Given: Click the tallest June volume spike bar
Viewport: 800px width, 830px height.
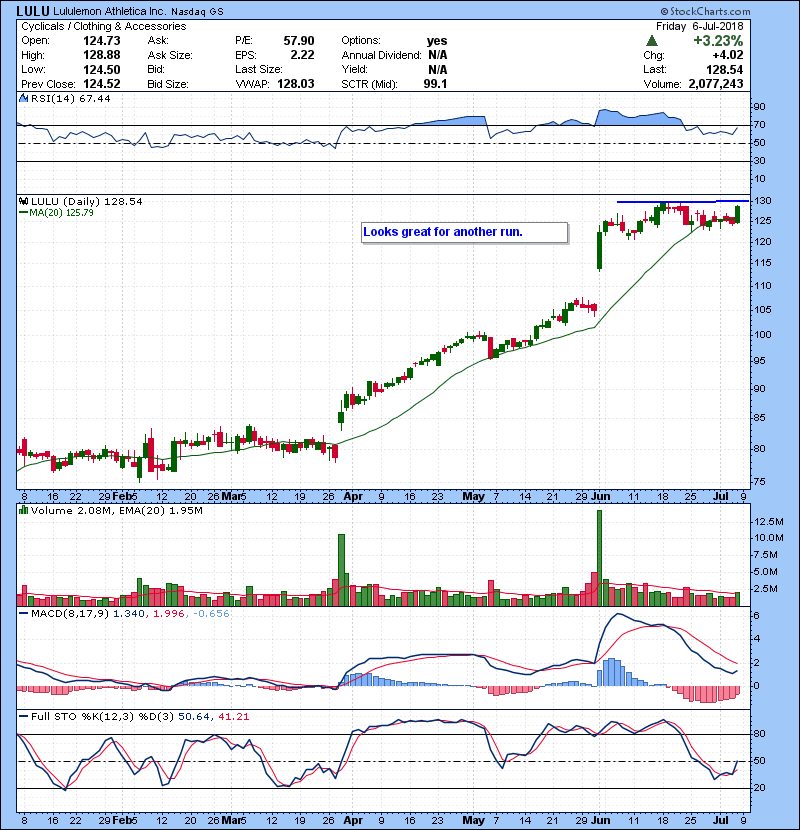Looking at the screenshot, I should [599, 558].
